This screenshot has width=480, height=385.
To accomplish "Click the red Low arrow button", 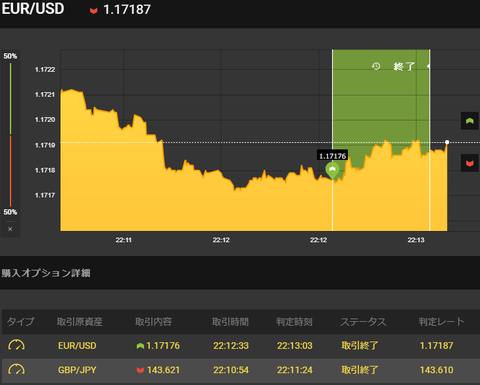I will [470, 163].
